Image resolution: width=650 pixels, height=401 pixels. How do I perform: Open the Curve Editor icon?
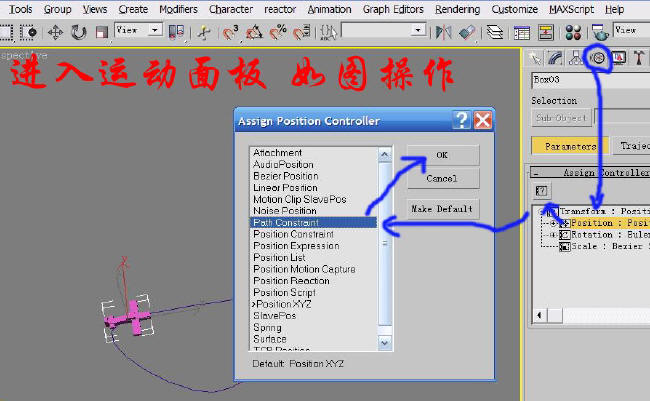[x=522, y=32]
